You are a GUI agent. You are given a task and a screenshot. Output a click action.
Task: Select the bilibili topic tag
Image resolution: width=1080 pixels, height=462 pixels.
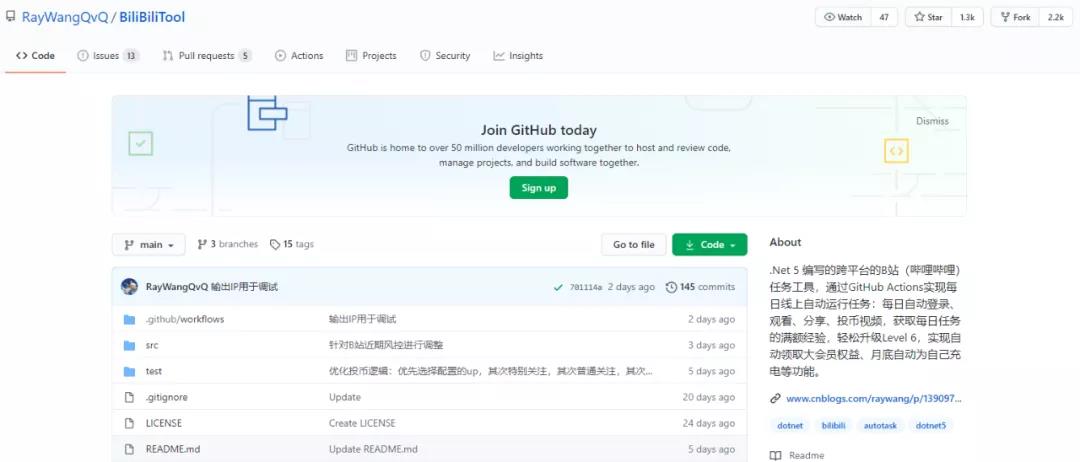[x=833, y=426]
